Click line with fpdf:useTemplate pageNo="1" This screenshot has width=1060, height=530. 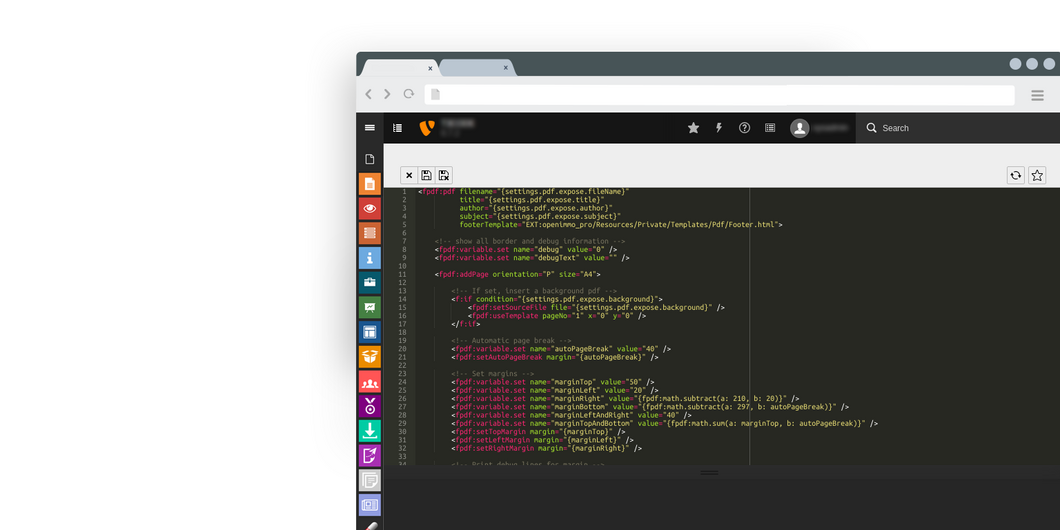557,316
